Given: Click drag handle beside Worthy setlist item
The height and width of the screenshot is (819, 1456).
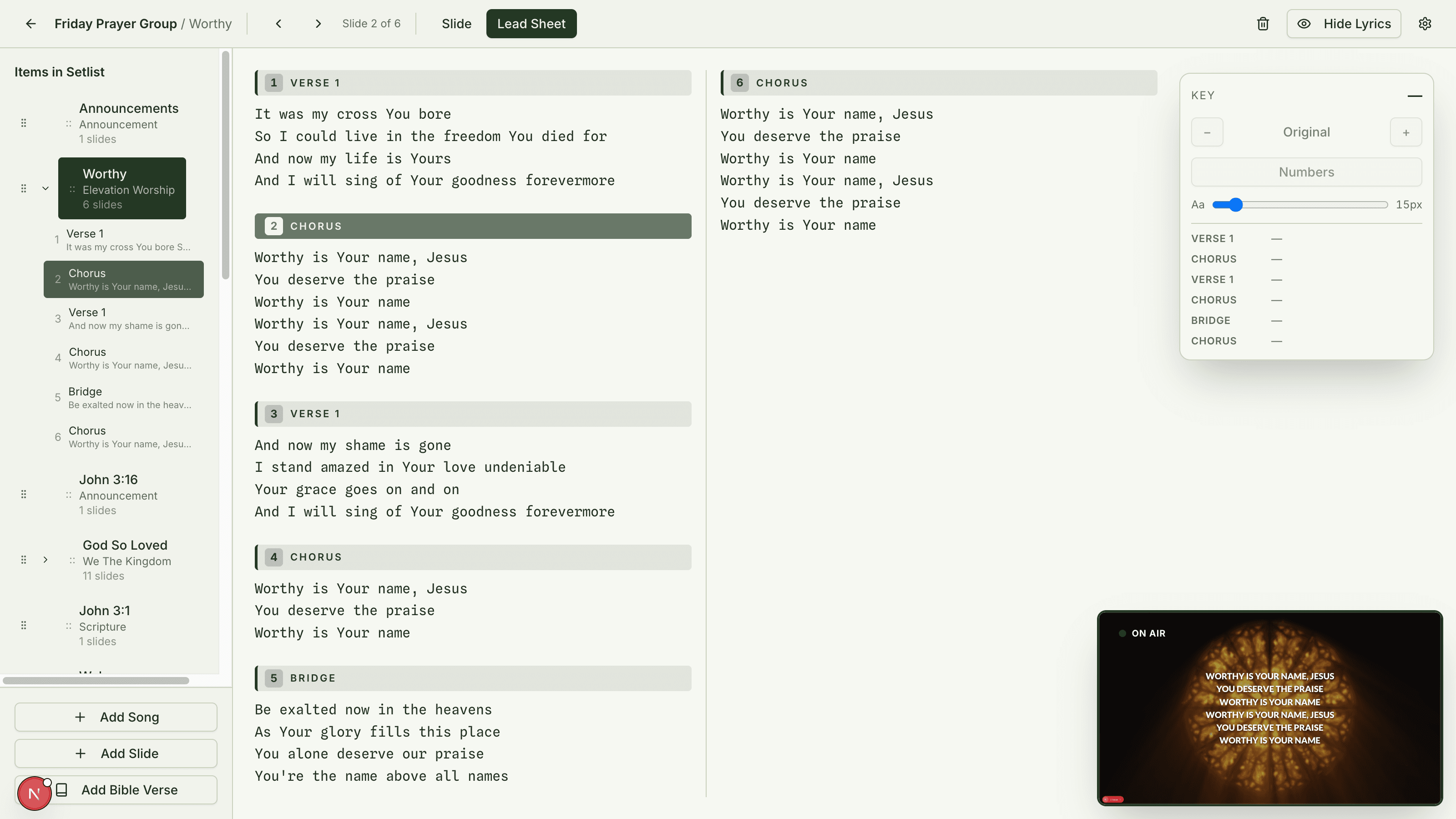Looking at the screenshot, I should click(24, 188).
